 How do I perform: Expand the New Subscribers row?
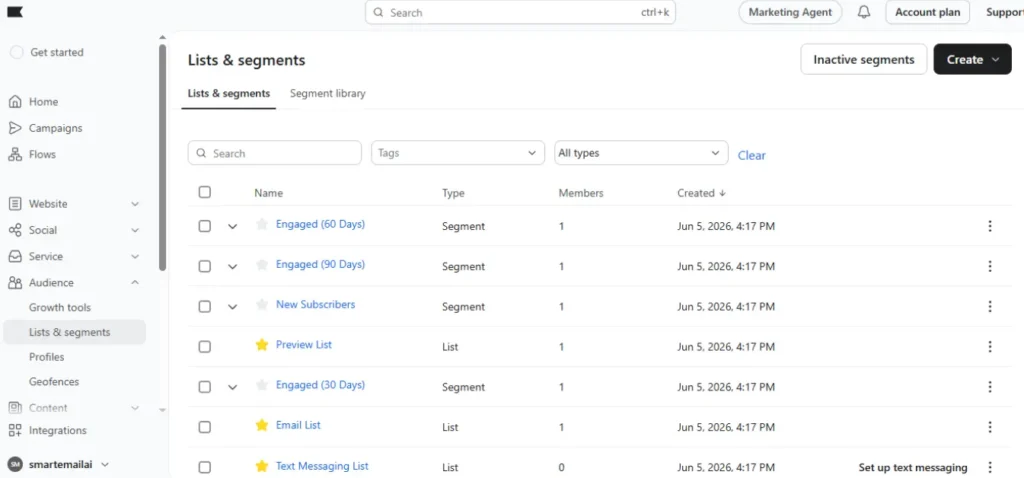tap(232, 307)
